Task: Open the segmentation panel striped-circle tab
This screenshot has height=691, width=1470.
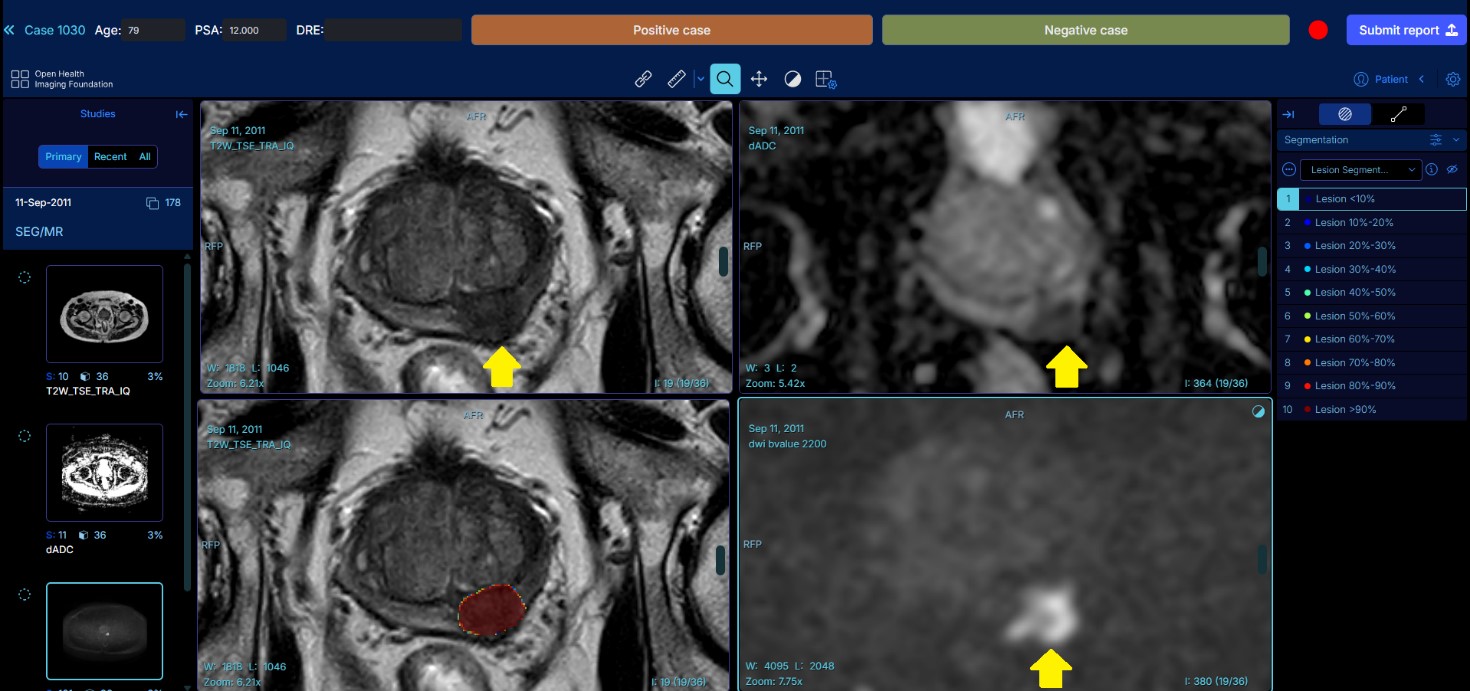Action: 1345,114
